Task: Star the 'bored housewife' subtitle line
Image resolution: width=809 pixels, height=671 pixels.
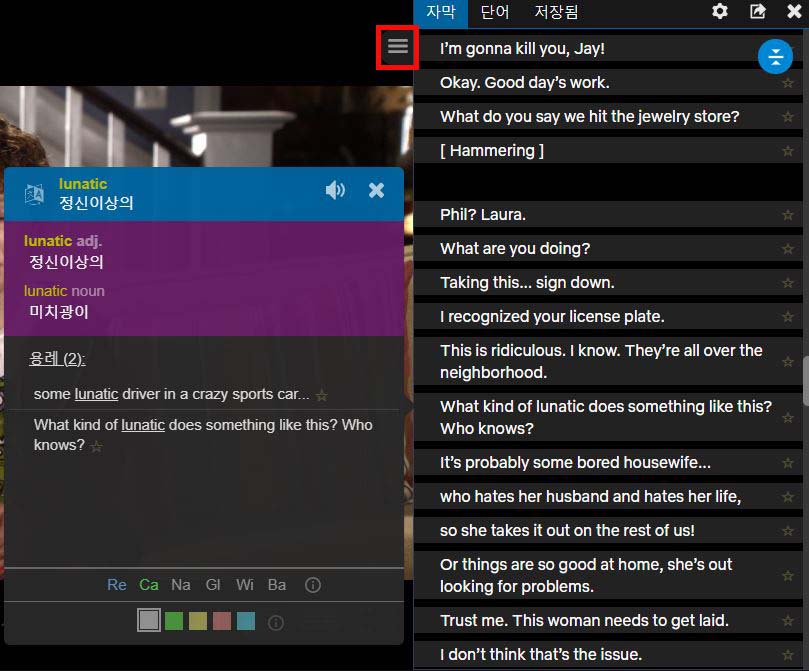Action: [x=787, y=463]
